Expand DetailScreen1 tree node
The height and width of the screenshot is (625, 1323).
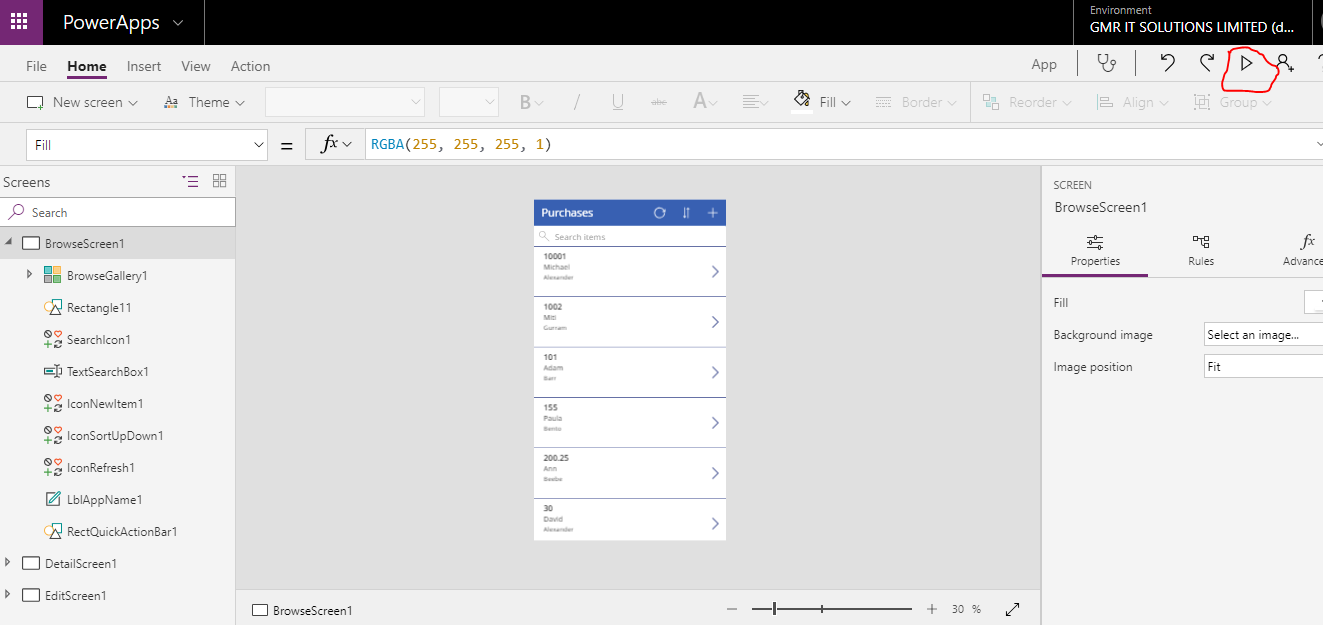coord(9,562)
